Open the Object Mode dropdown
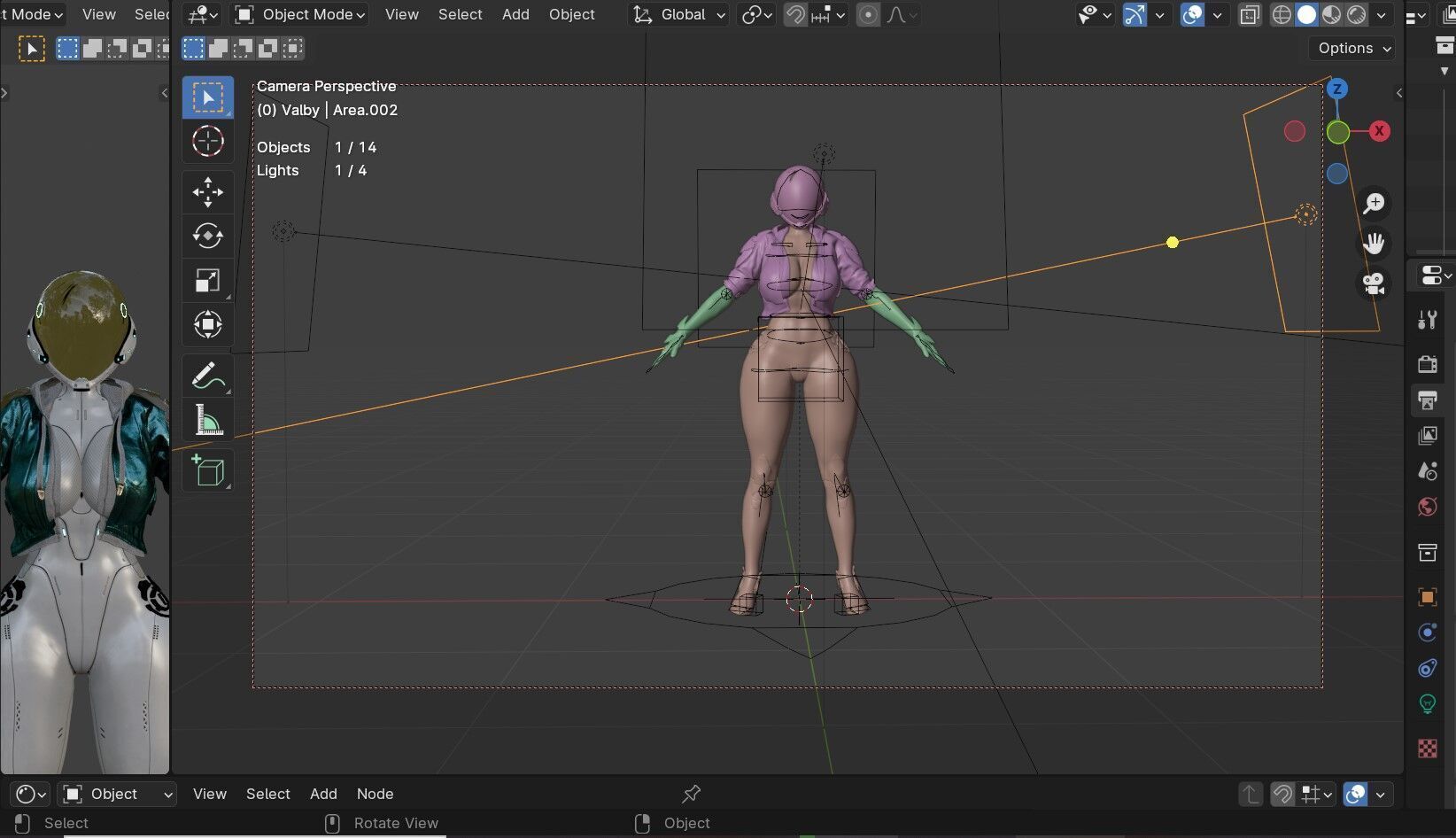This screenshot has width=1456, height=838. 300,15
